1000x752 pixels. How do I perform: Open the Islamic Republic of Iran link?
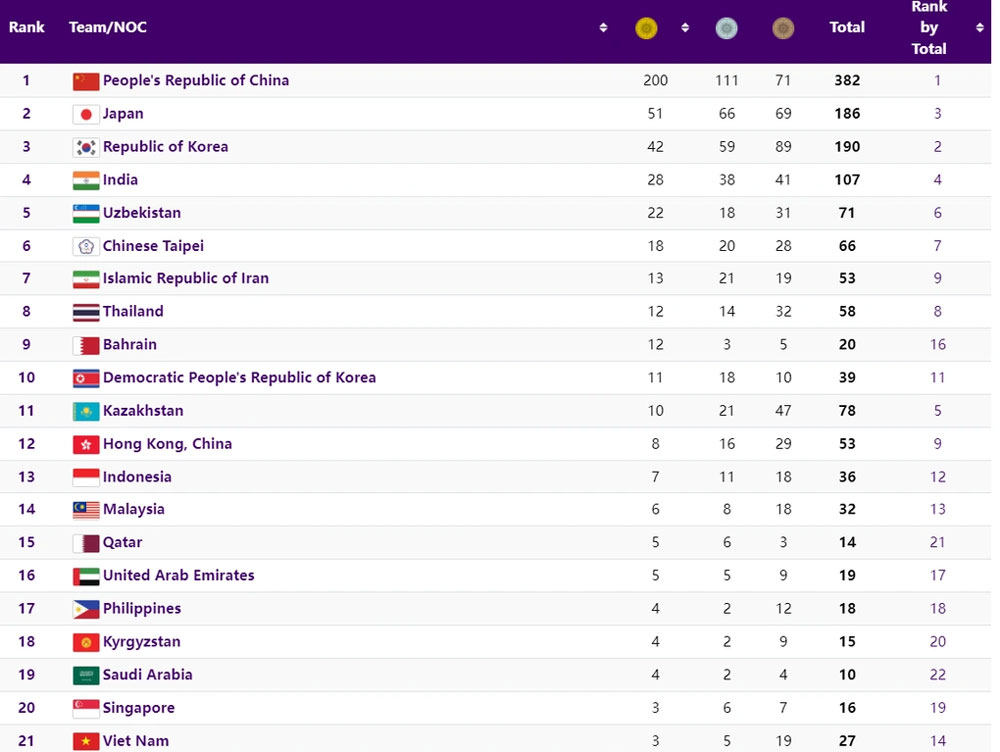(x=186, y=279)
